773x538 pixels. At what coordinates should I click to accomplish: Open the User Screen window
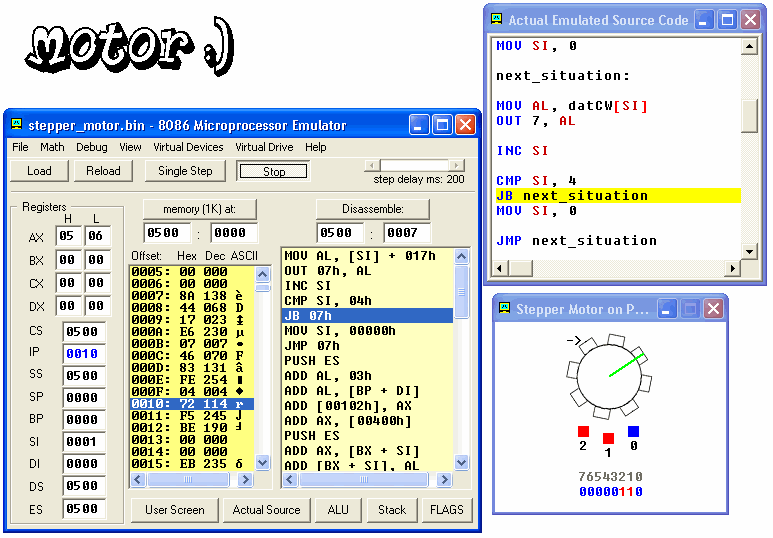coord(175,510)
